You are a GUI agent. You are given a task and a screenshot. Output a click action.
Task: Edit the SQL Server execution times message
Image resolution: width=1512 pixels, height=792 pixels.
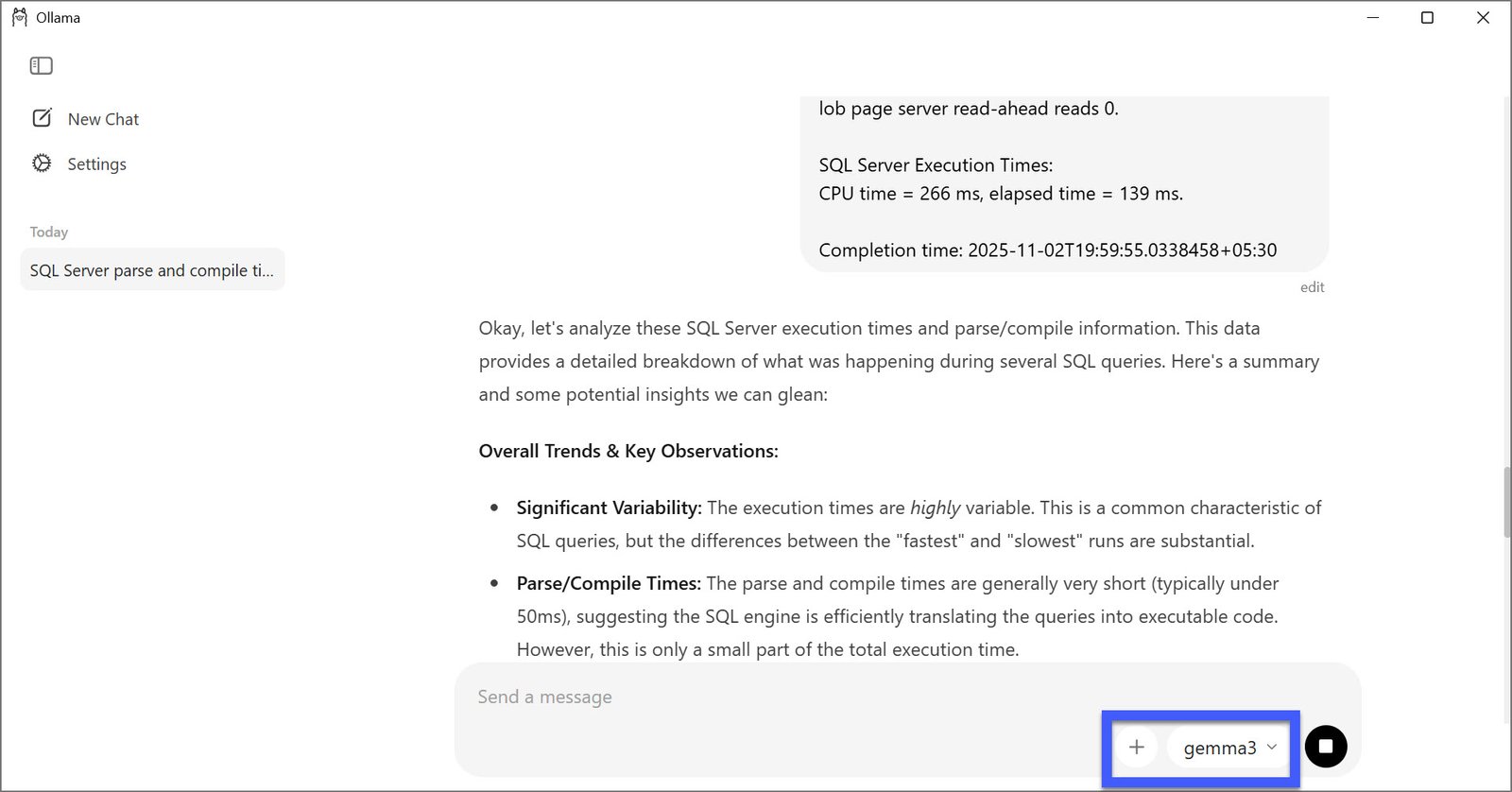pyautogui.click(x=1313, y=286)
